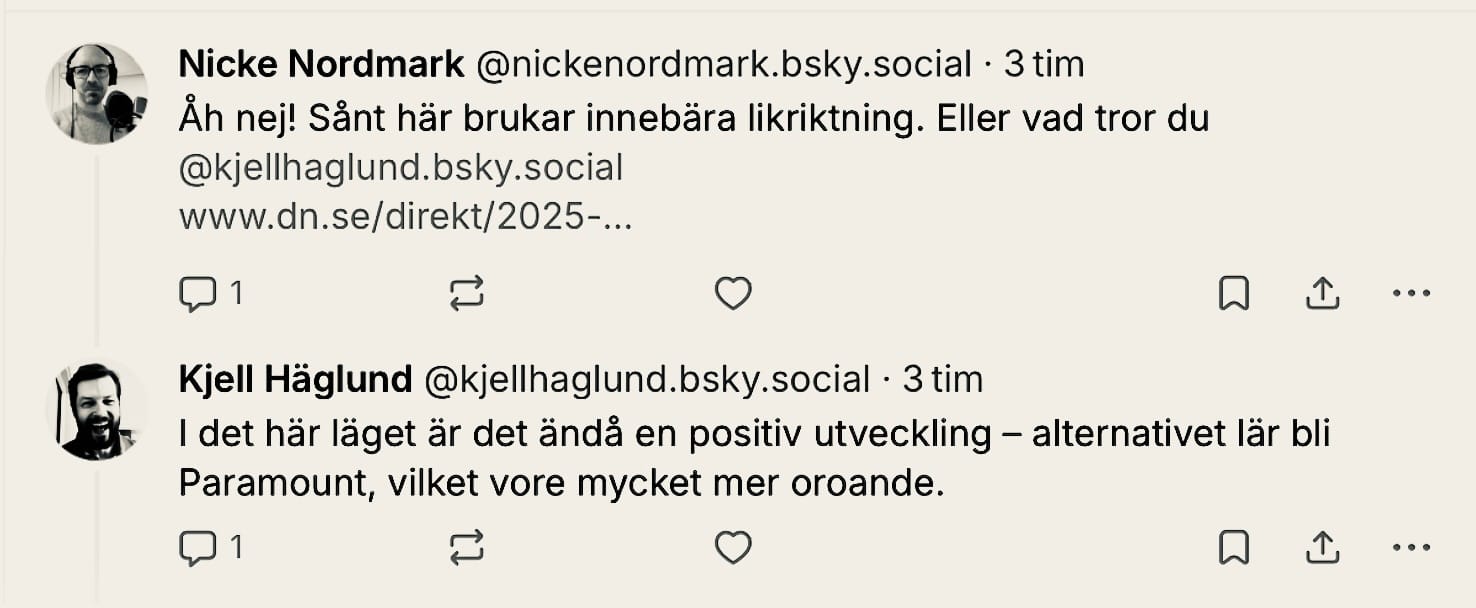
Task: Click the Kjell Häglund display name
Action: tap(295, 379)
